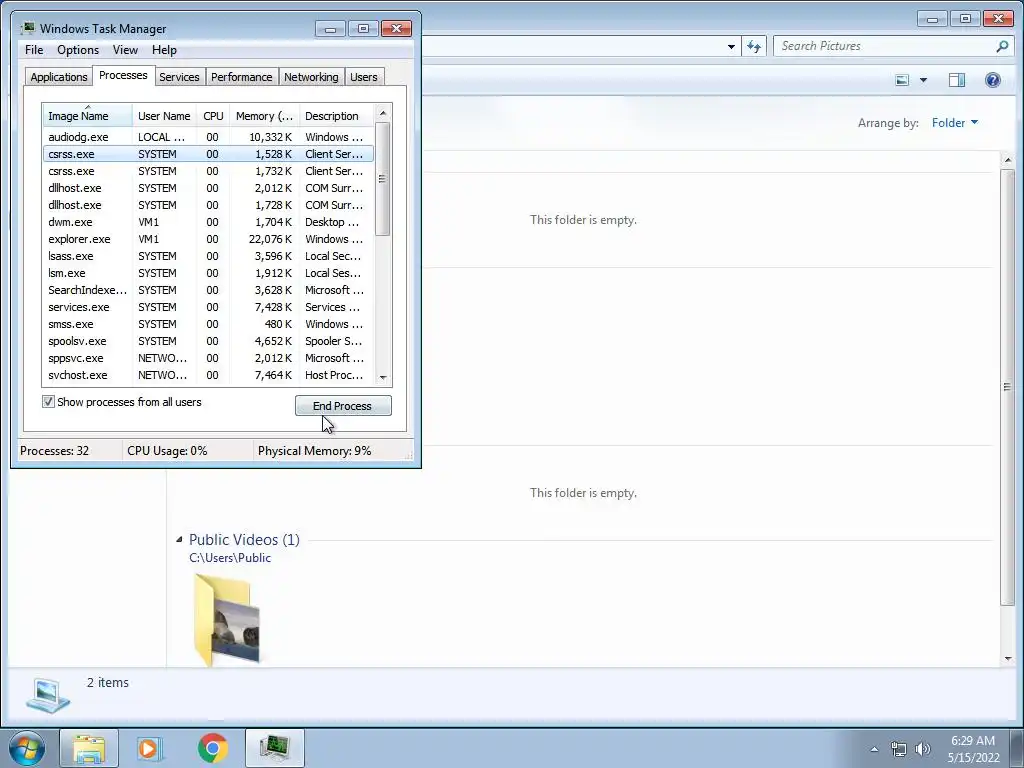Select the dwm.exe process
This screenshot has height=768, width=1024.
[208, 222]
